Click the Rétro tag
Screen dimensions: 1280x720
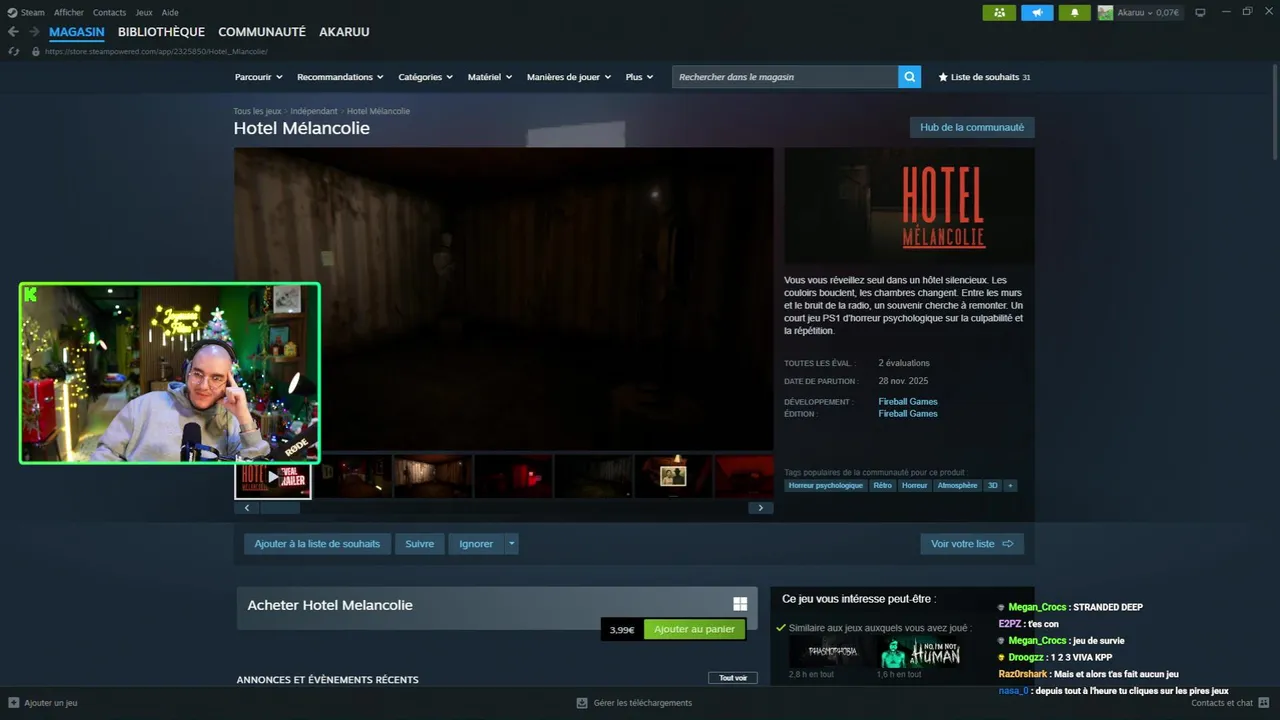882,485
